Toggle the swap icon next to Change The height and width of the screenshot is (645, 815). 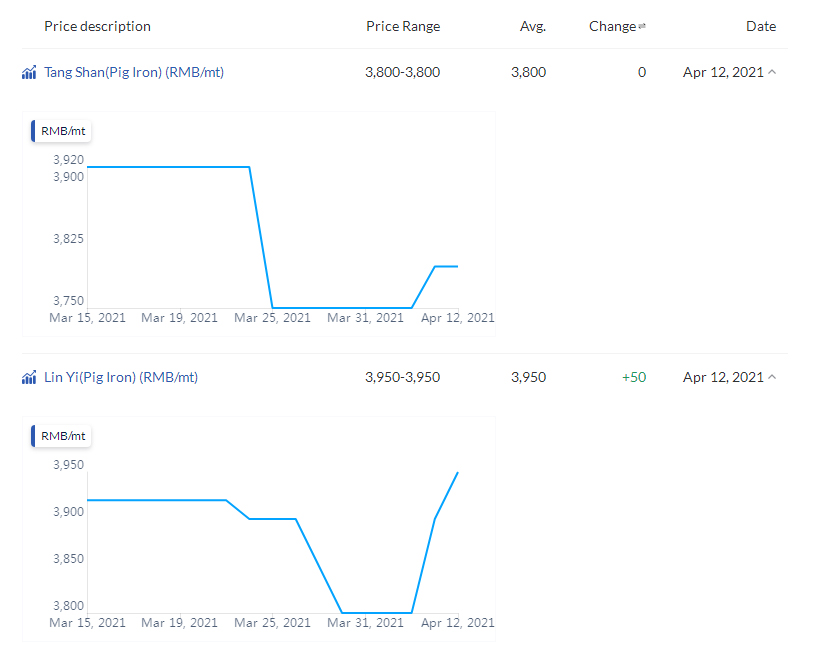tap(642, 27)
